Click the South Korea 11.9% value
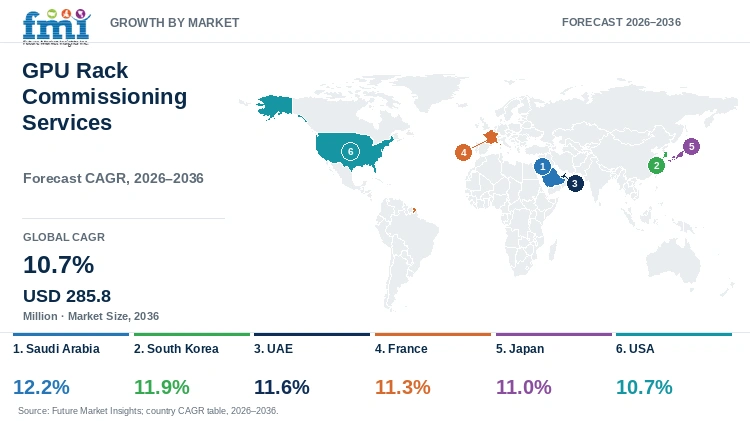Image resolution: width=750 pixels, height=421 pixels. 162,387
